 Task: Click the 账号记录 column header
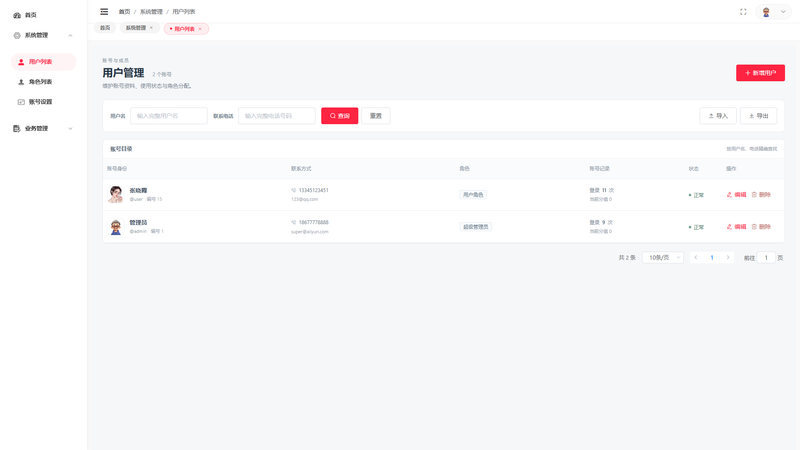pos(599,169)
